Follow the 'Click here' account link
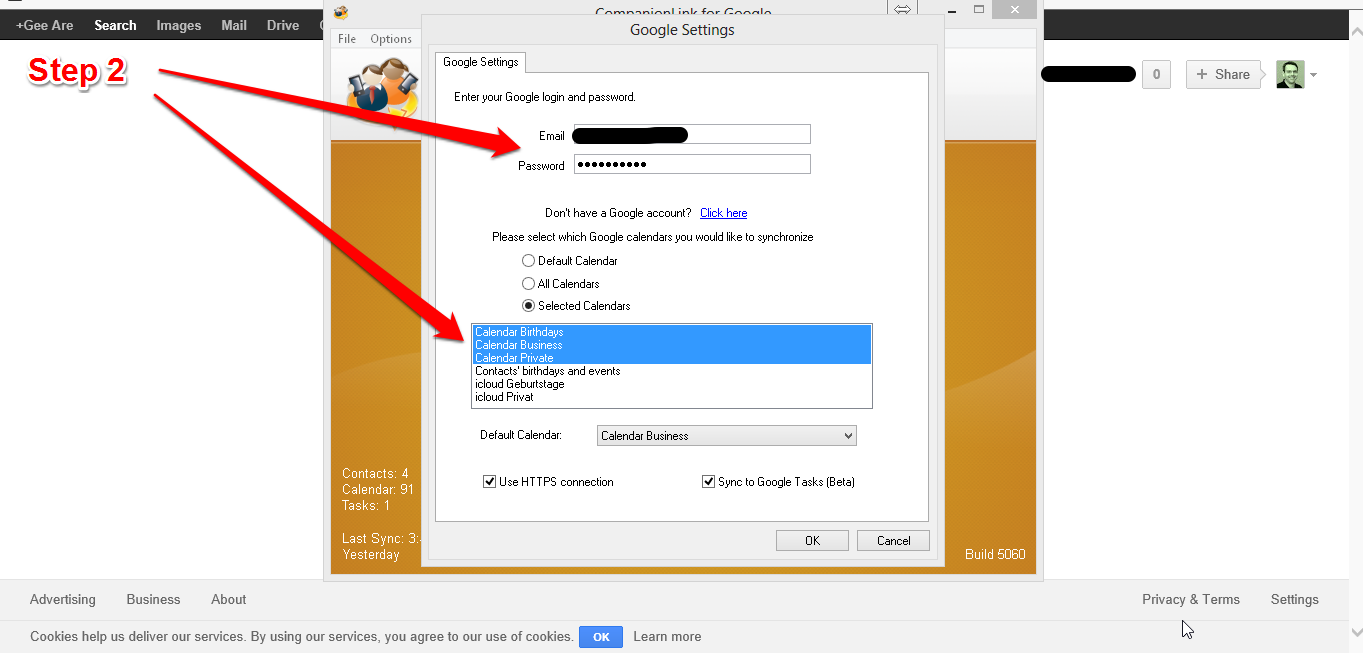1363x653 pixels. pyautogui.click(x=723, y=213)
